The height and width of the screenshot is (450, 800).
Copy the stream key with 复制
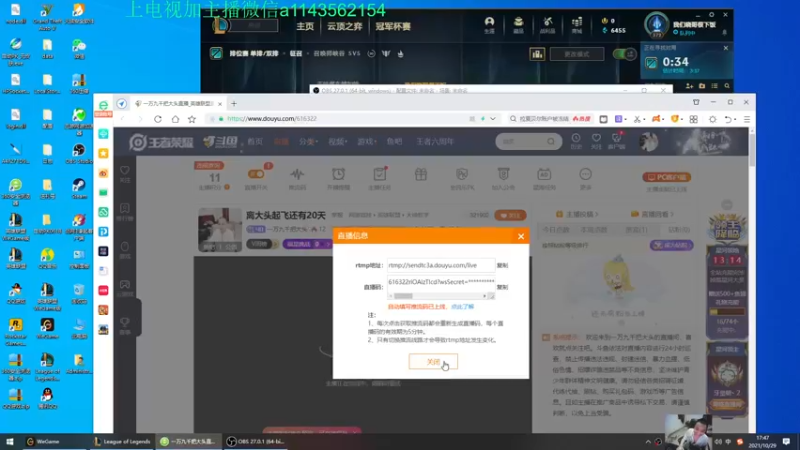tap(502, 287)
